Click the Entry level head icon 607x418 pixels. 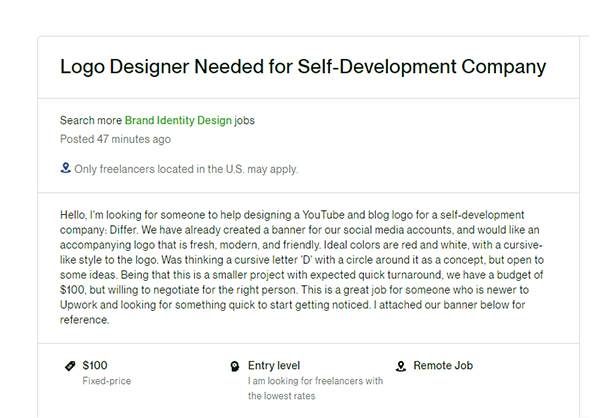[235, 366]
